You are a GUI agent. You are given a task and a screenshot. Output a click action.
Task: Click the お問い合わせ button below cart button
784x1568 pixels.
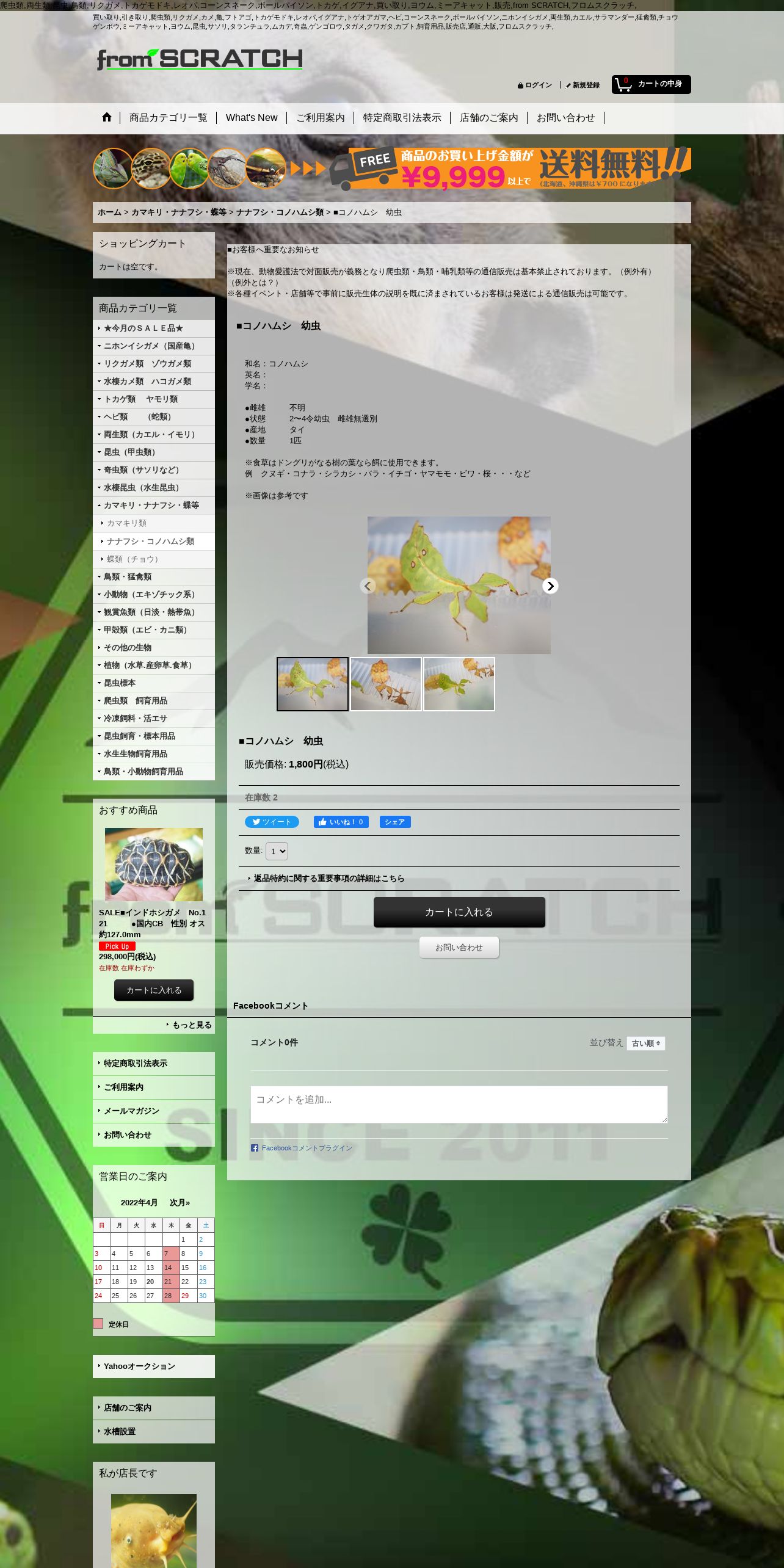click(x=459, y=948)
